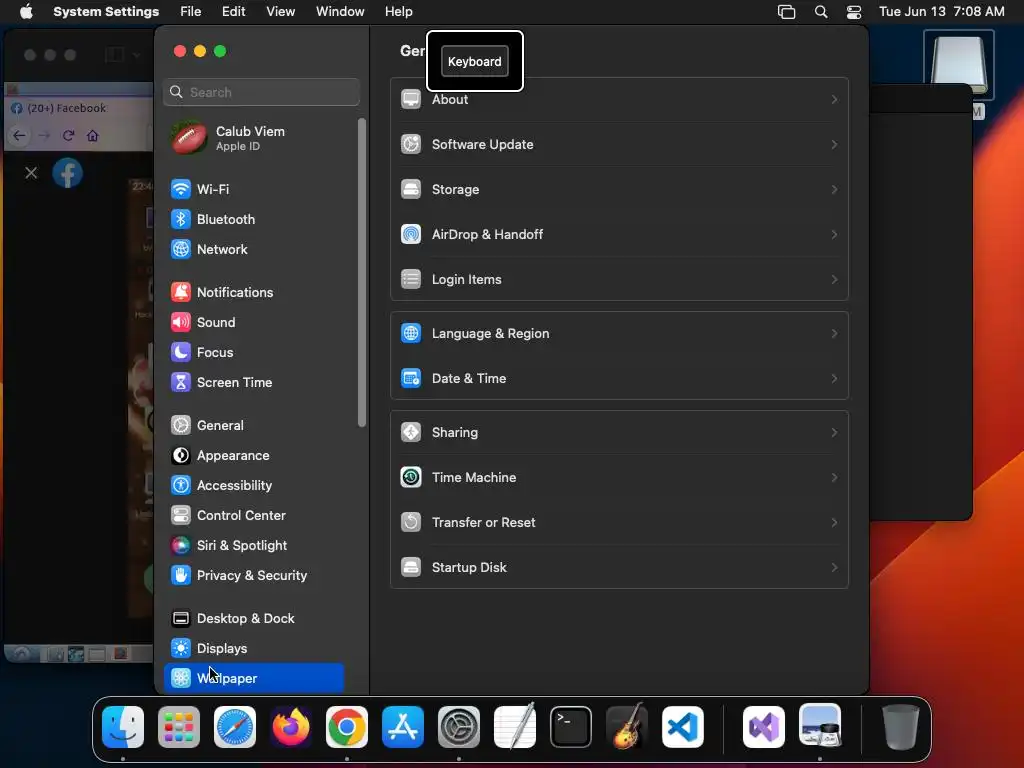Open Calub Viem Apple ID profile

tap(253, 138)
